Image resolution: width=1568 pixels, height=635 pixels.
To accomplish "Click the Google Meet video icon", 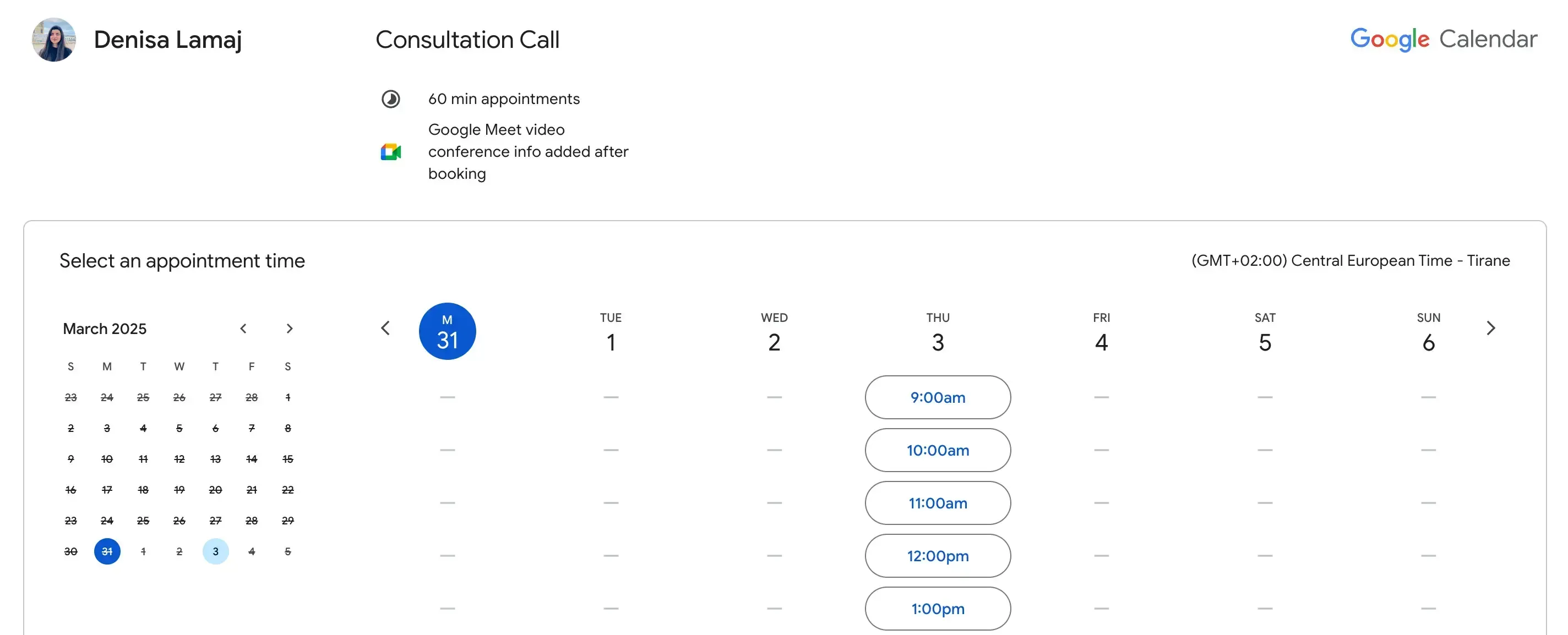I will pos(391,151).
